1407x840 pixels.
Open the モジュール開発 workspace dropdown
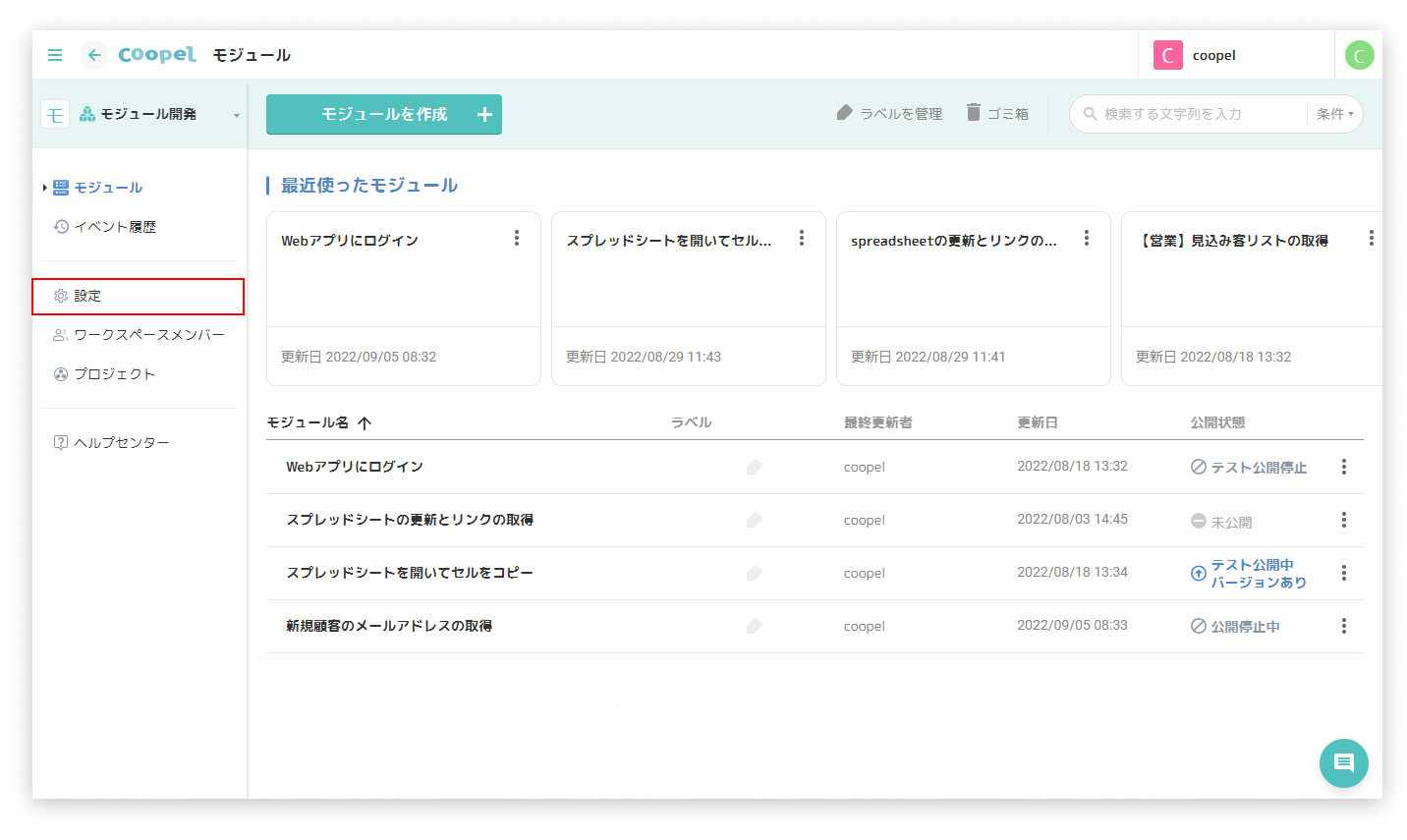(142, 114)
